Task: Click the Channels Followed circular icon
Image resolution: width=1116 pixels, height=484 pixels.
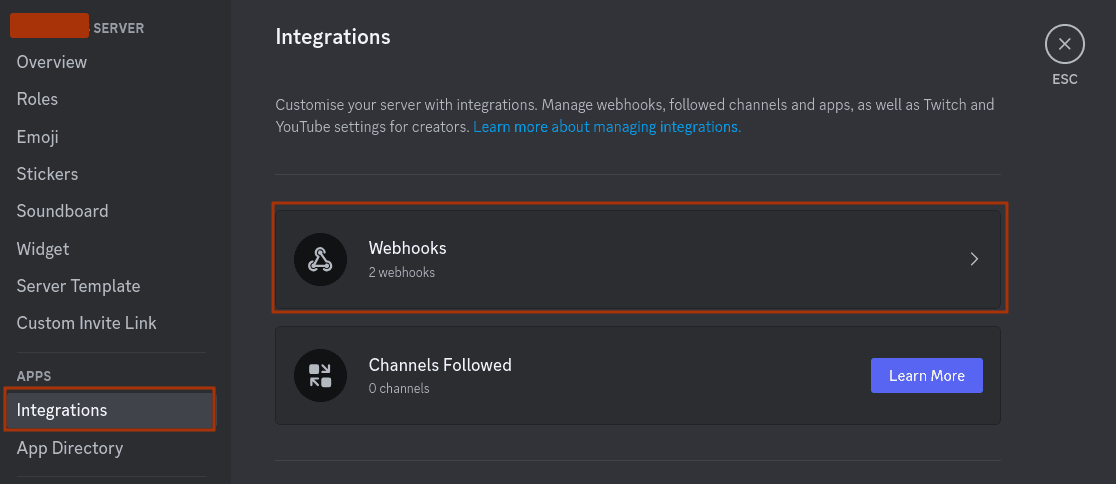Action: pos(320,376)
